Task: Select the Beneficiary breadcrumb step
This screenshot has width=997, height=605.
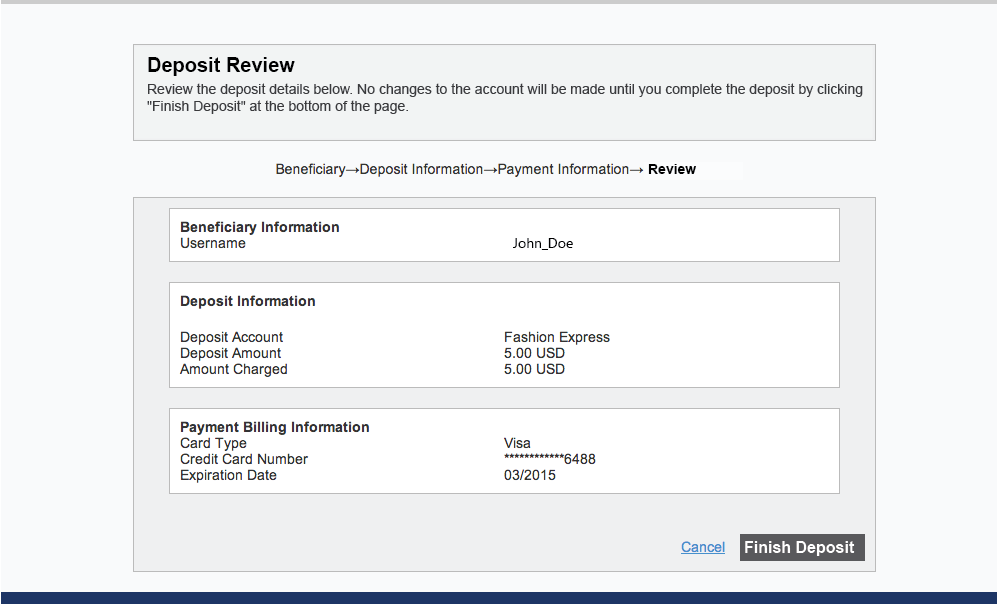Action: pos(310,169)
